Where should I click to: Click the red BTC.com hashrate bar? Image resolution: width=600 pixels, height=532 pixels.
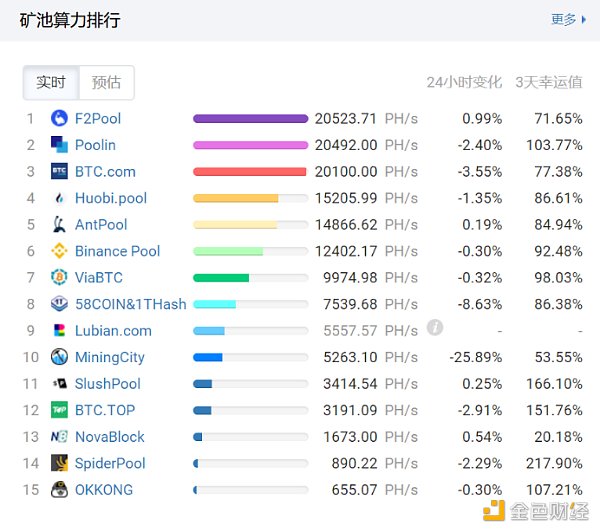pyautogui.click(x=250, y=171)
